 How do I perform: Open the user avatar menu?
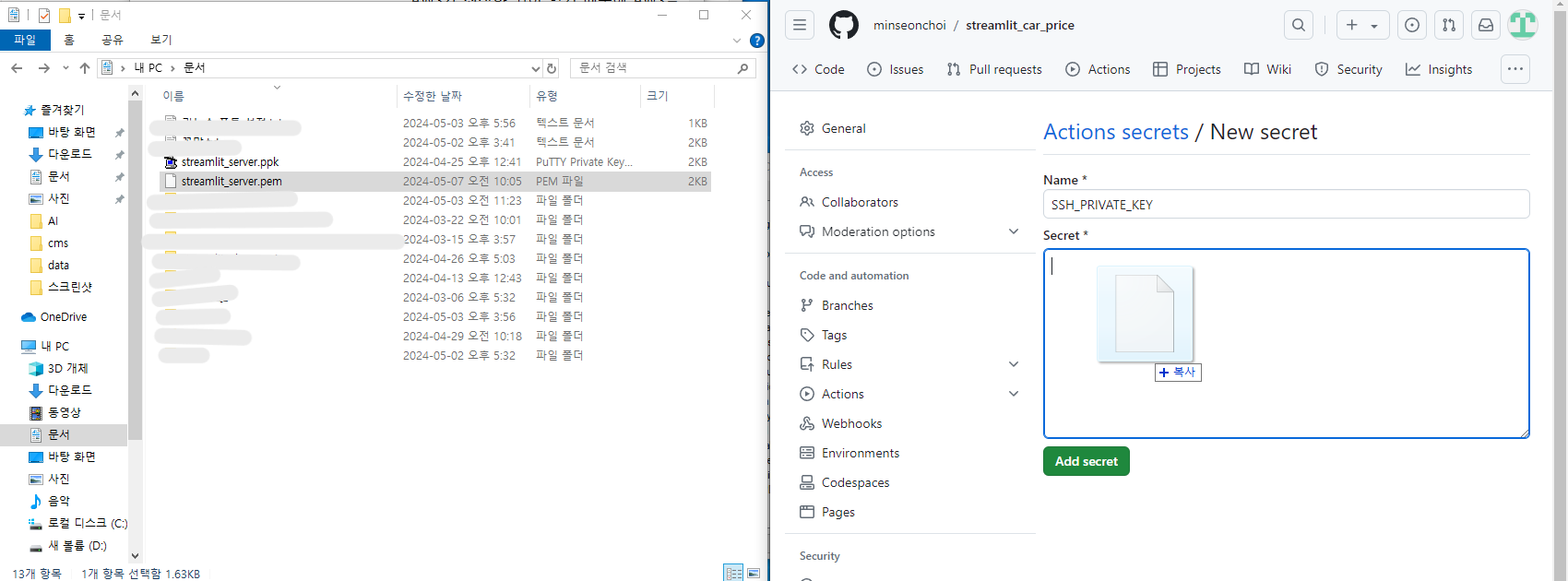(1523, 25)
